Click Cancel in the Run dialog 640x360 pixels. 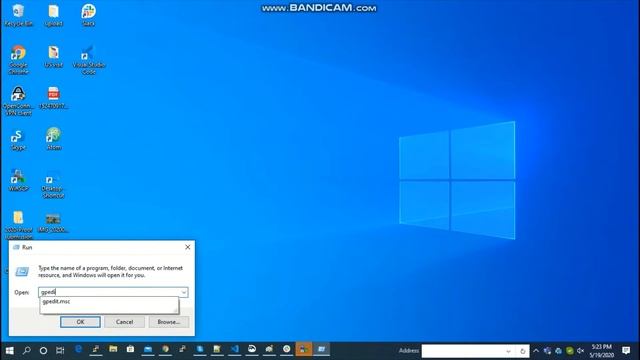(124, 322)
